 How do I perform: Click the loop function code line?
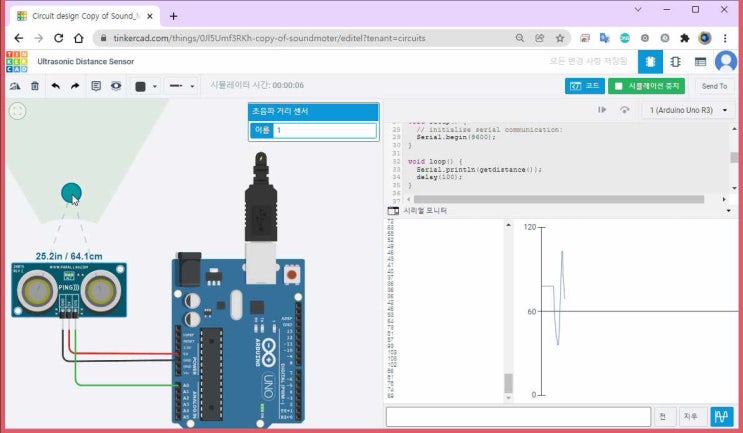tap(435, 162)
